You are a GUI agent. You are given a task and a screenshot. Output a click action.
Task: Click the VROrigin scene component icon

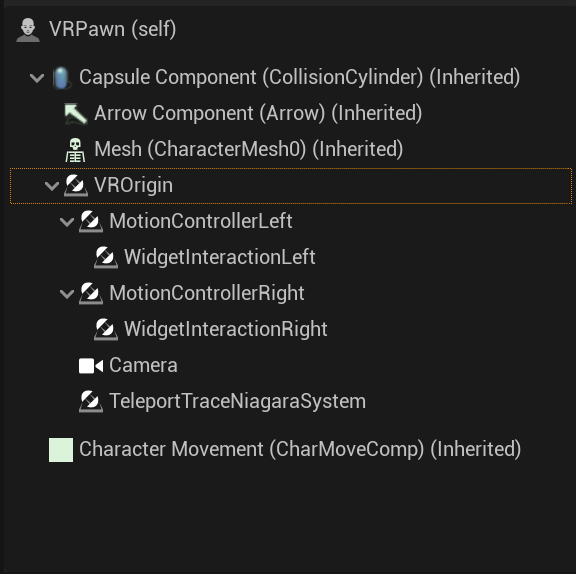coord(76,185)
